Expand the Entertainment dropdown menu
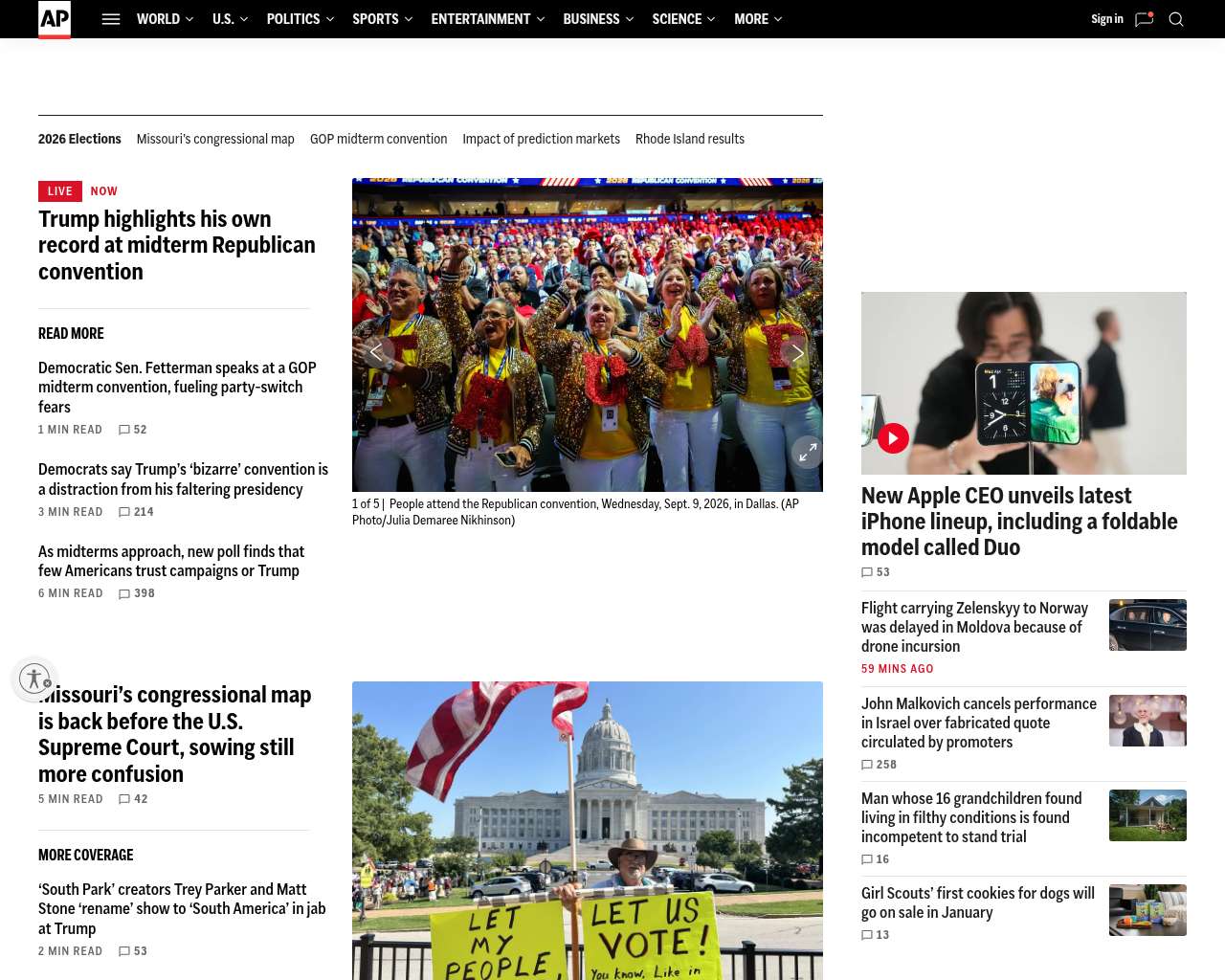1225x980 pixels. tap(487, 19)
